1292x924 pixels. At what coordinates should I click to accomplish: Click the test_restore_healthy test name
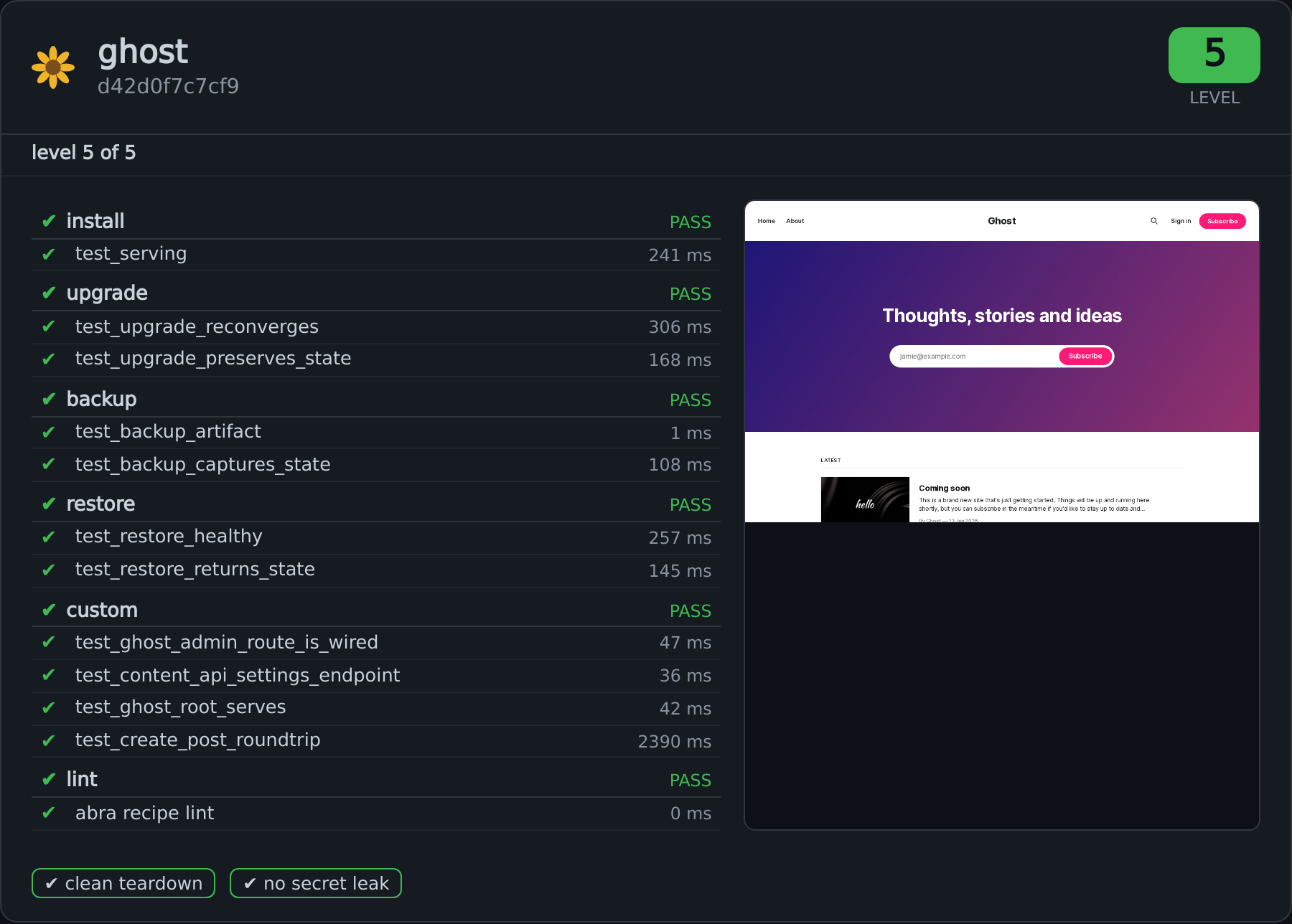pos(169,537)
